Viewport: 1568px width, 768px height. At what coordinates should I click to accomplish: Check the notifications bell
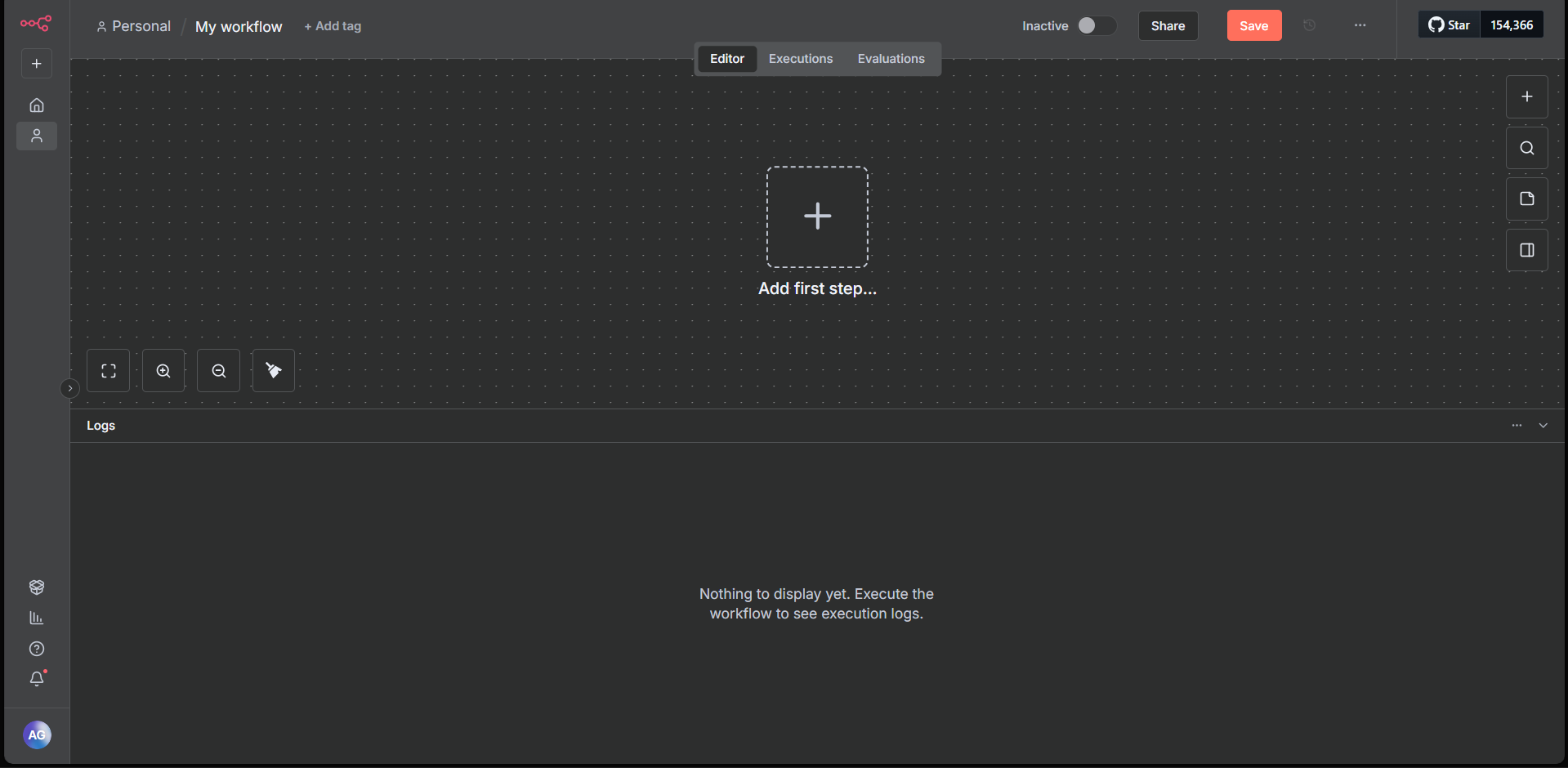(36, 678)
